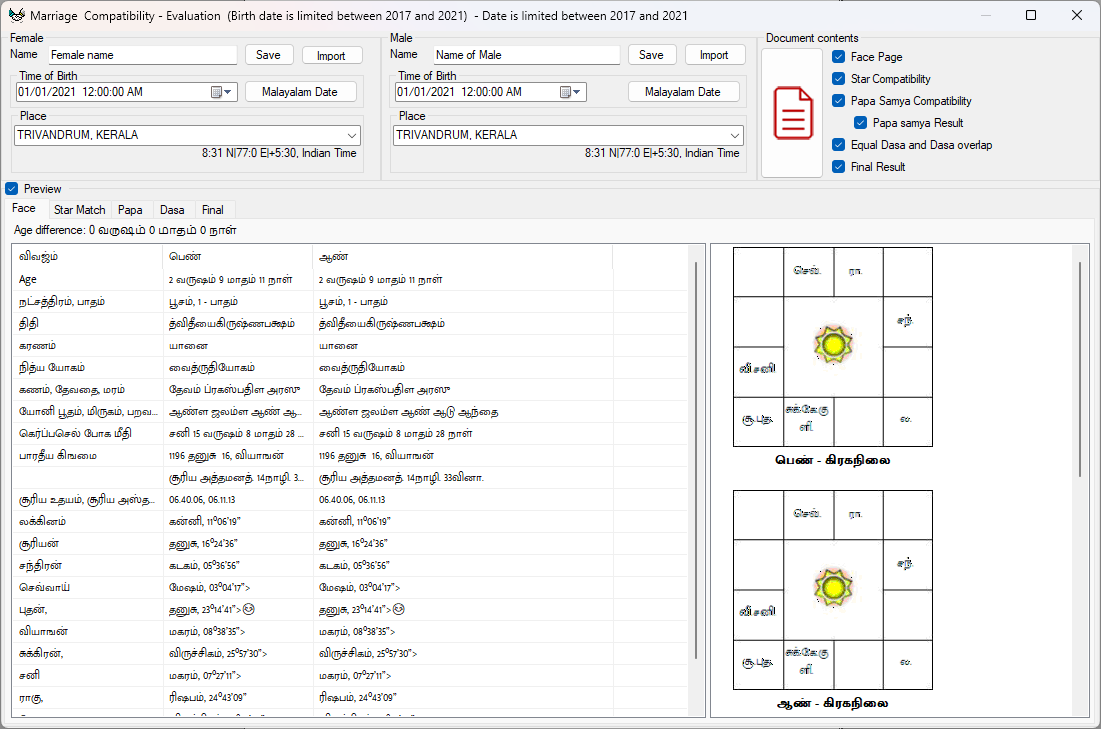The width and height of the screenshot is (1101, 729).
Task: Click Save in the Female section
Action: pos(268,55)
